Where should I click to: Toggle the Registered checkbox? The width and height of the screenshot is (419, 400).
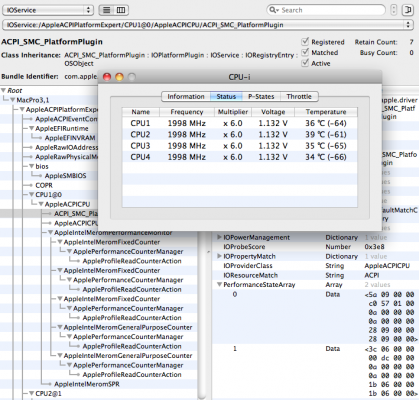[305, 42]
